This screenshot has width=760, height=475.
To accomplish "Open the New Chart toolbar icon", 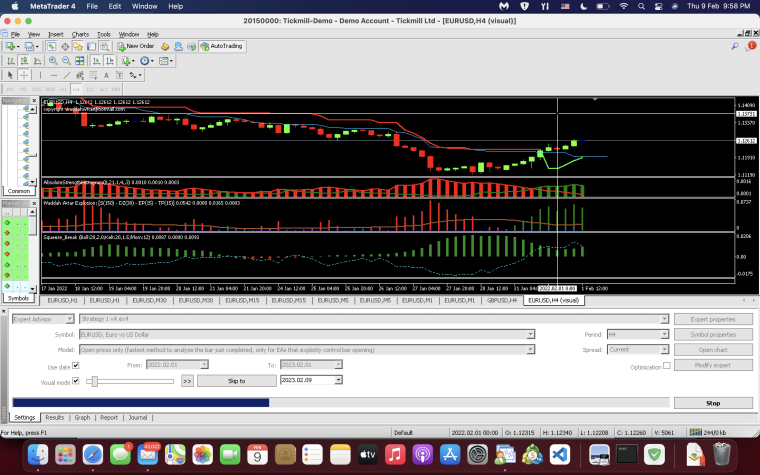I will click(x=11, y=46).
